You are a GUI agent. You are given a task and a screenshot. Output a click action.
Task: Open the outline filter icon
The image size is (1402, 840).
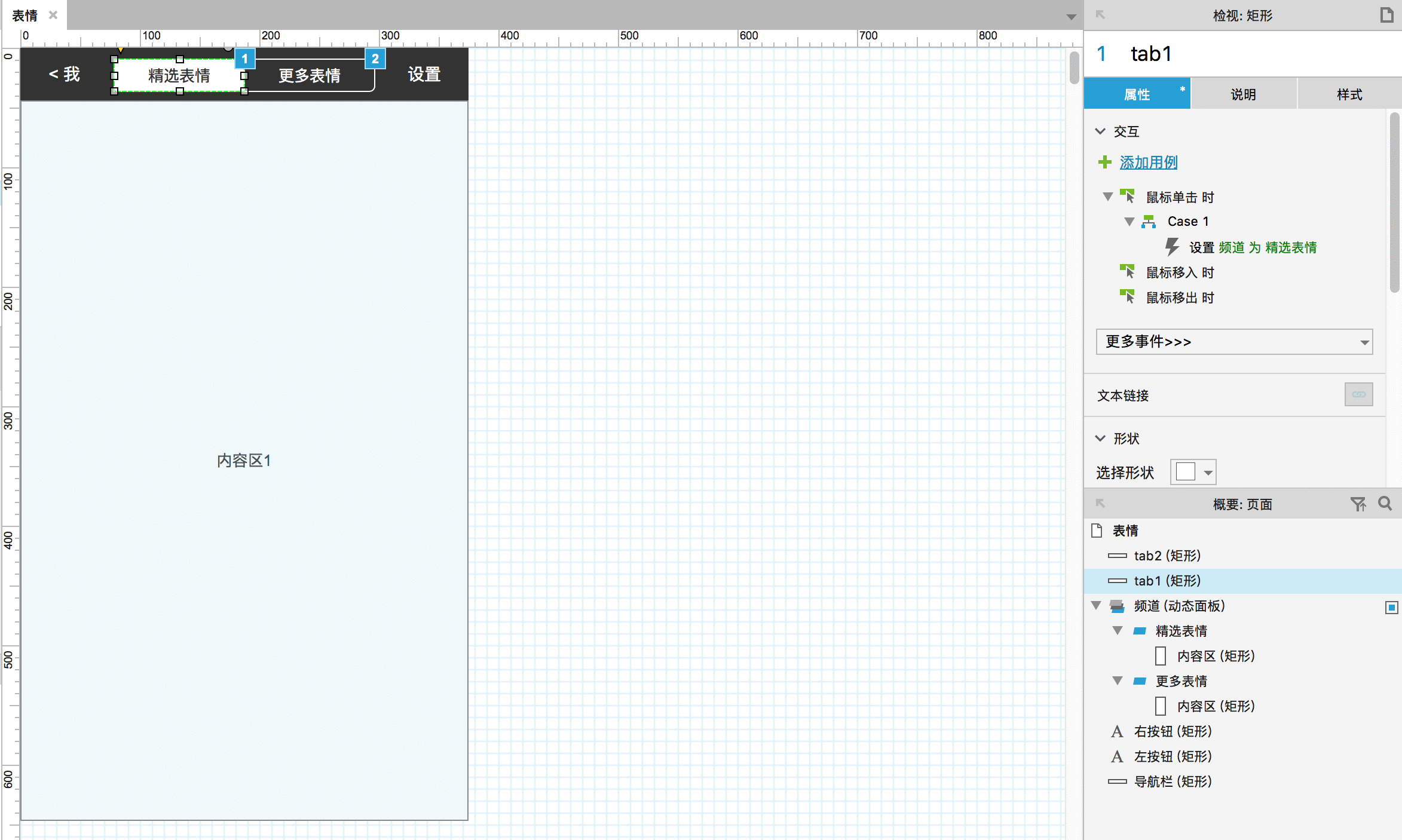pos(1358,504)
